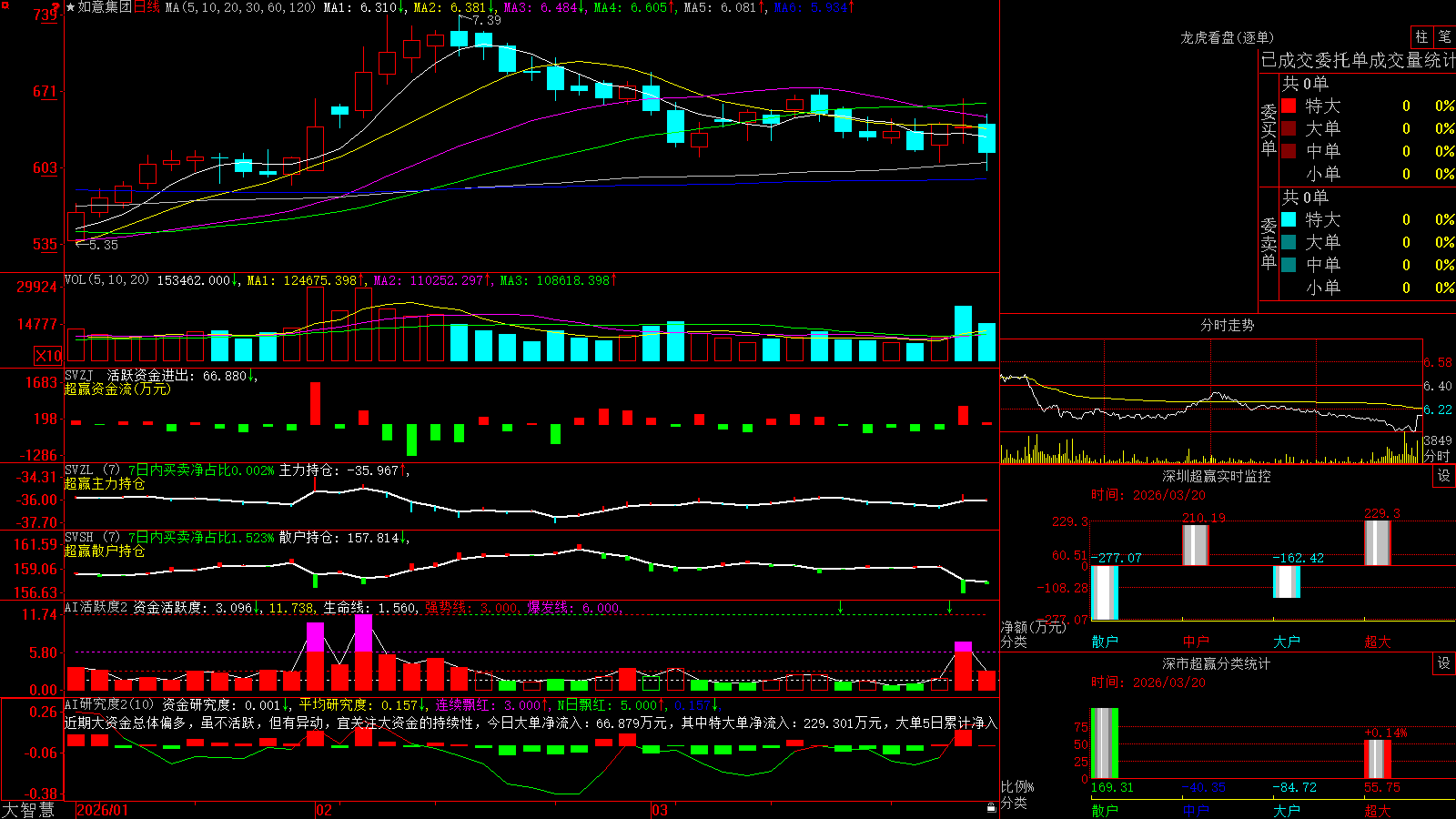Click the green 散户 169.31 bar in classification stats
Viewport: 1456px width, 819px height.
[x=1105, y=743]
